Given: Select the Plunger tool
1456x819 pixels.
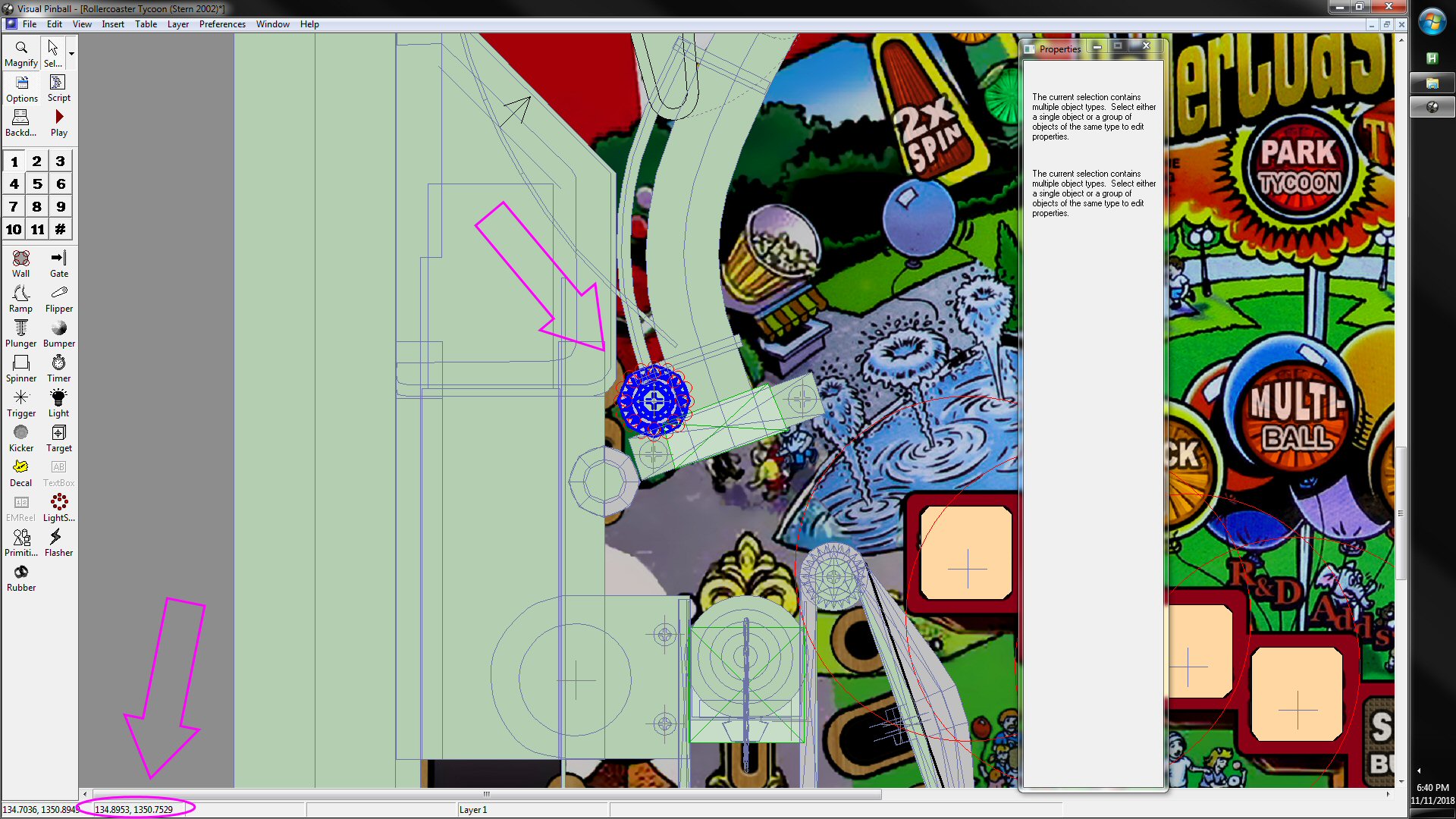Looking at the screenshot, I should tap(20, 334).
